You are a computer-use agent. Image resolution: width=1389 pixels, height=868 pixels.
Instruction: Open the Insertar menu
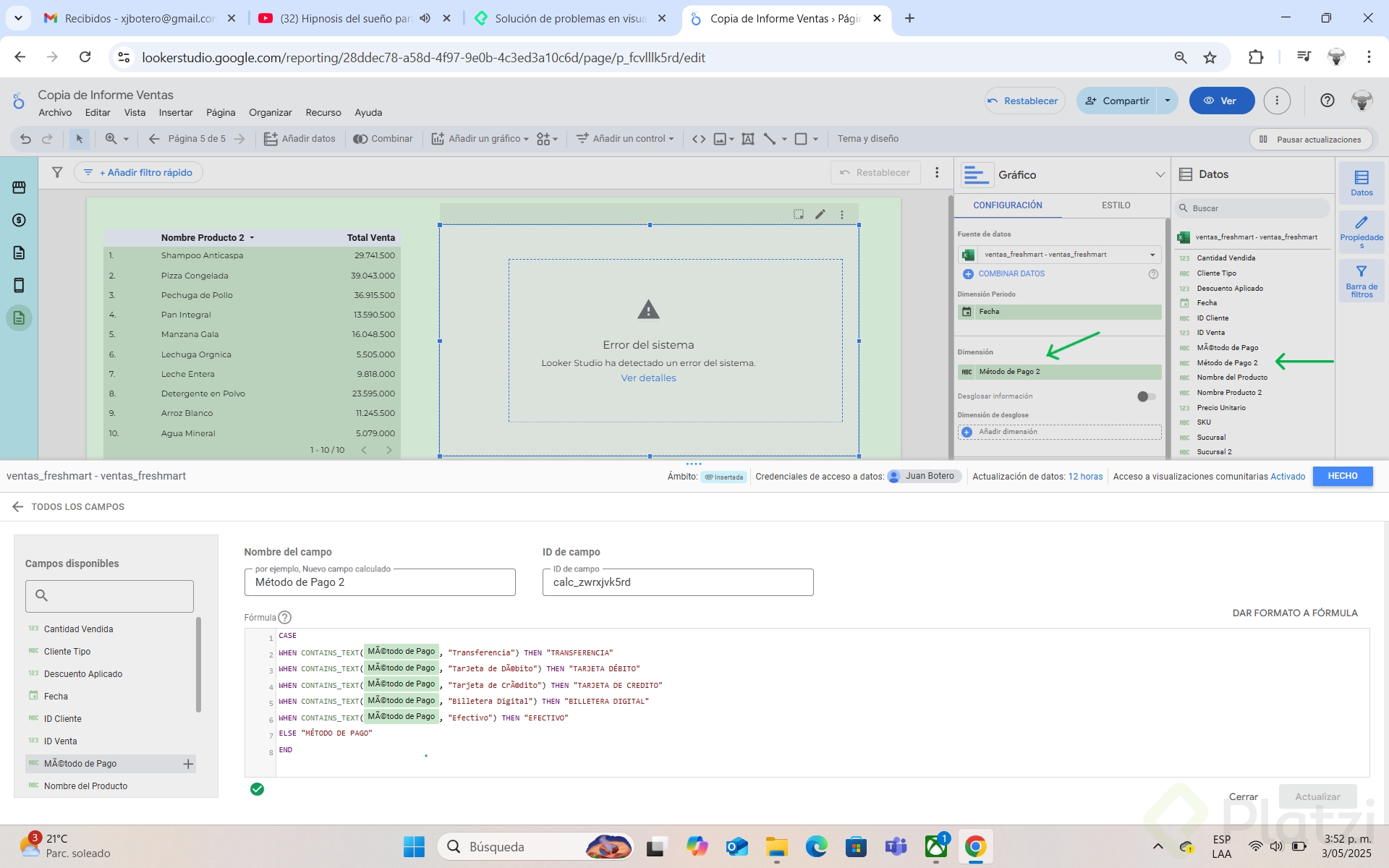tap(176, 112)
